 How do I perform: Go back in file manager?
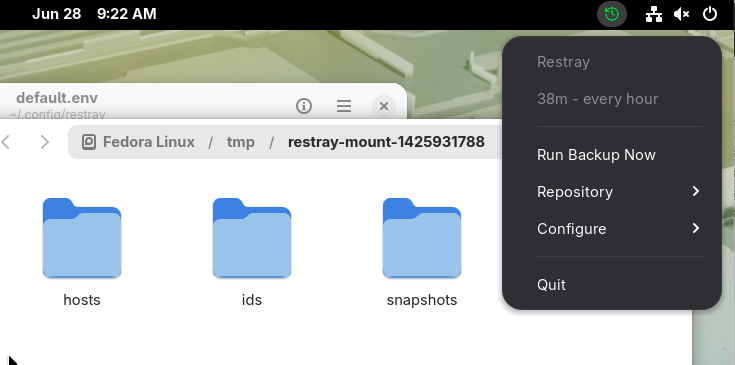click(6, 142)
